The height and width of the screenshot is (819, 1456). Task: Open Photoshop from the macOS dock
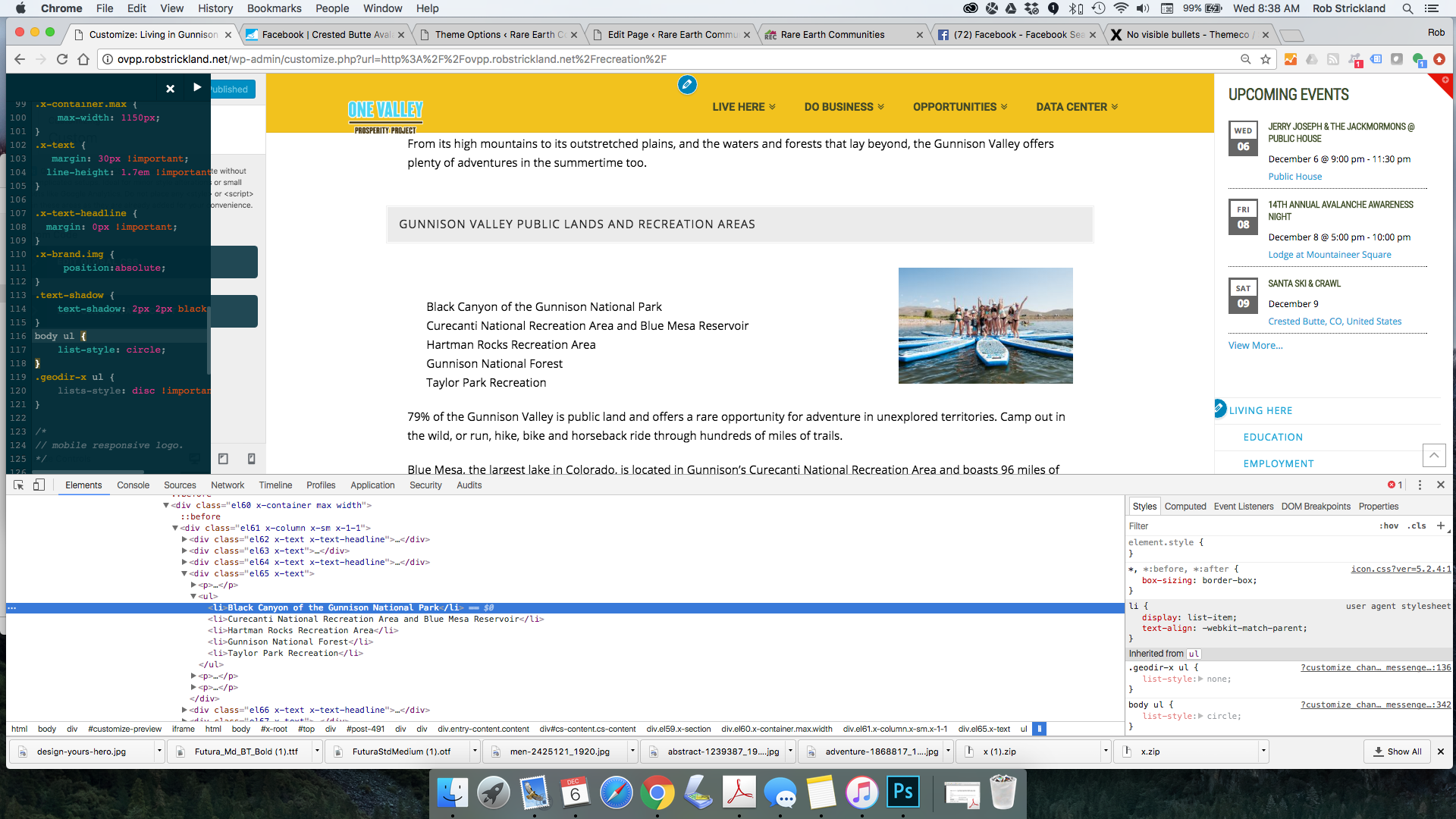coord(902,793)
